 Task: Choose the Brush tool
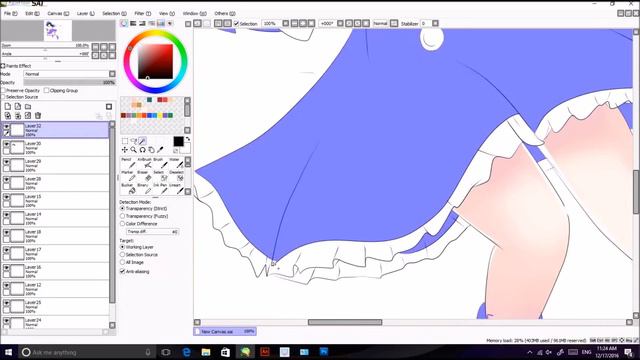point(162,162)
